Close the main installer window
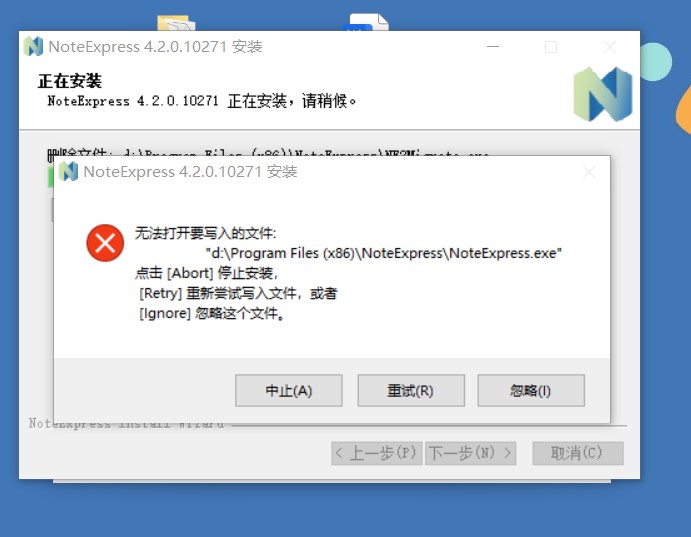This screenshot has height=537, width=691. click(x=610, y=47)
